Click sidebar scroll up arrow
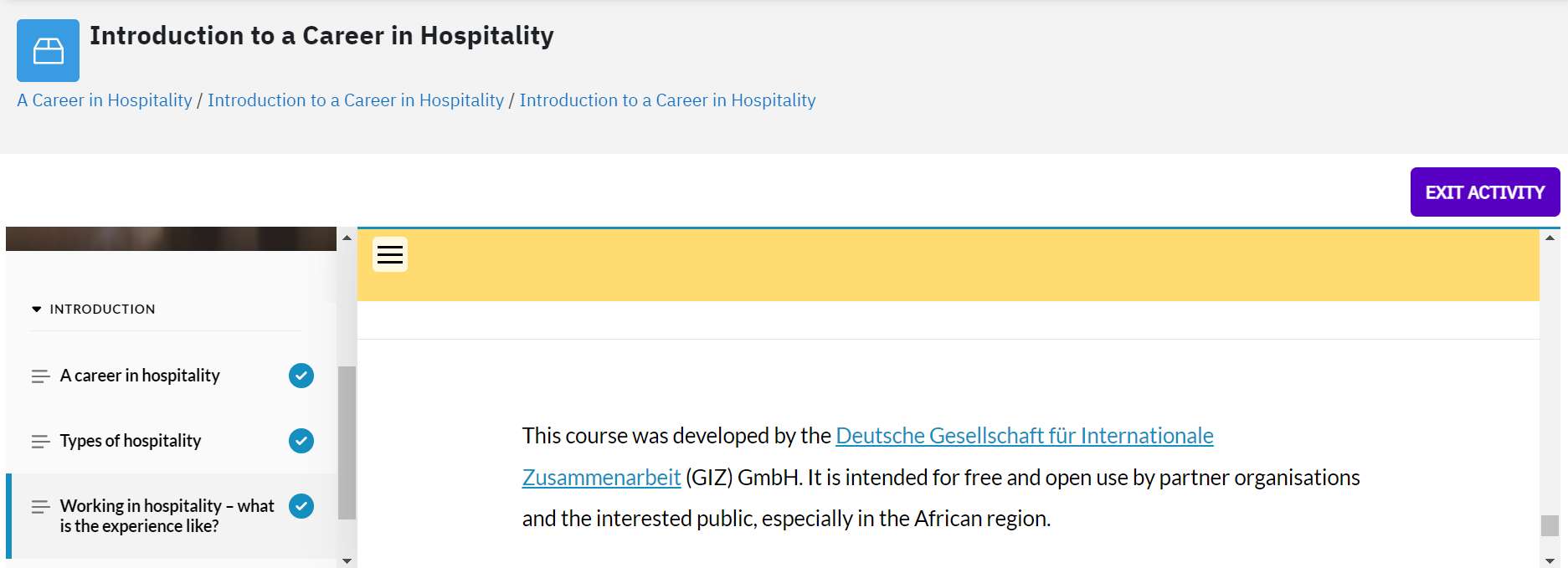The image size is (1568, 568). tap(347, 238)
